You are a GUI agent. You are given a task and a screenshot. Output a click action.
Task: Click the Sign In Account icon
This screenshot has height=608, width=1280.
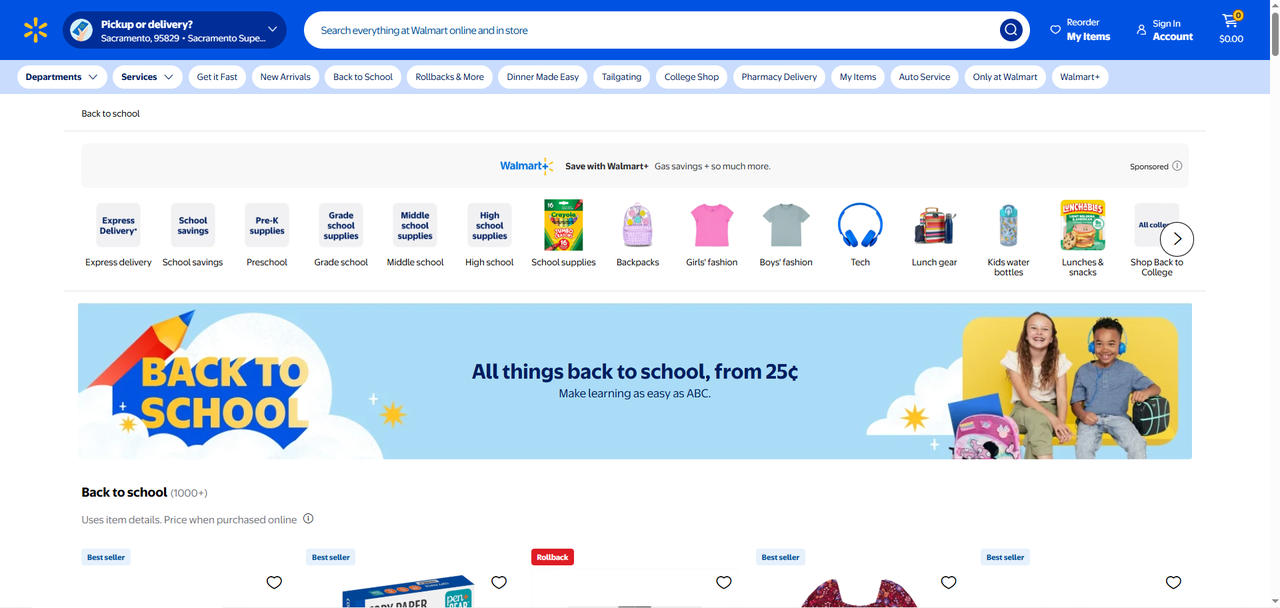(1141, 30)
